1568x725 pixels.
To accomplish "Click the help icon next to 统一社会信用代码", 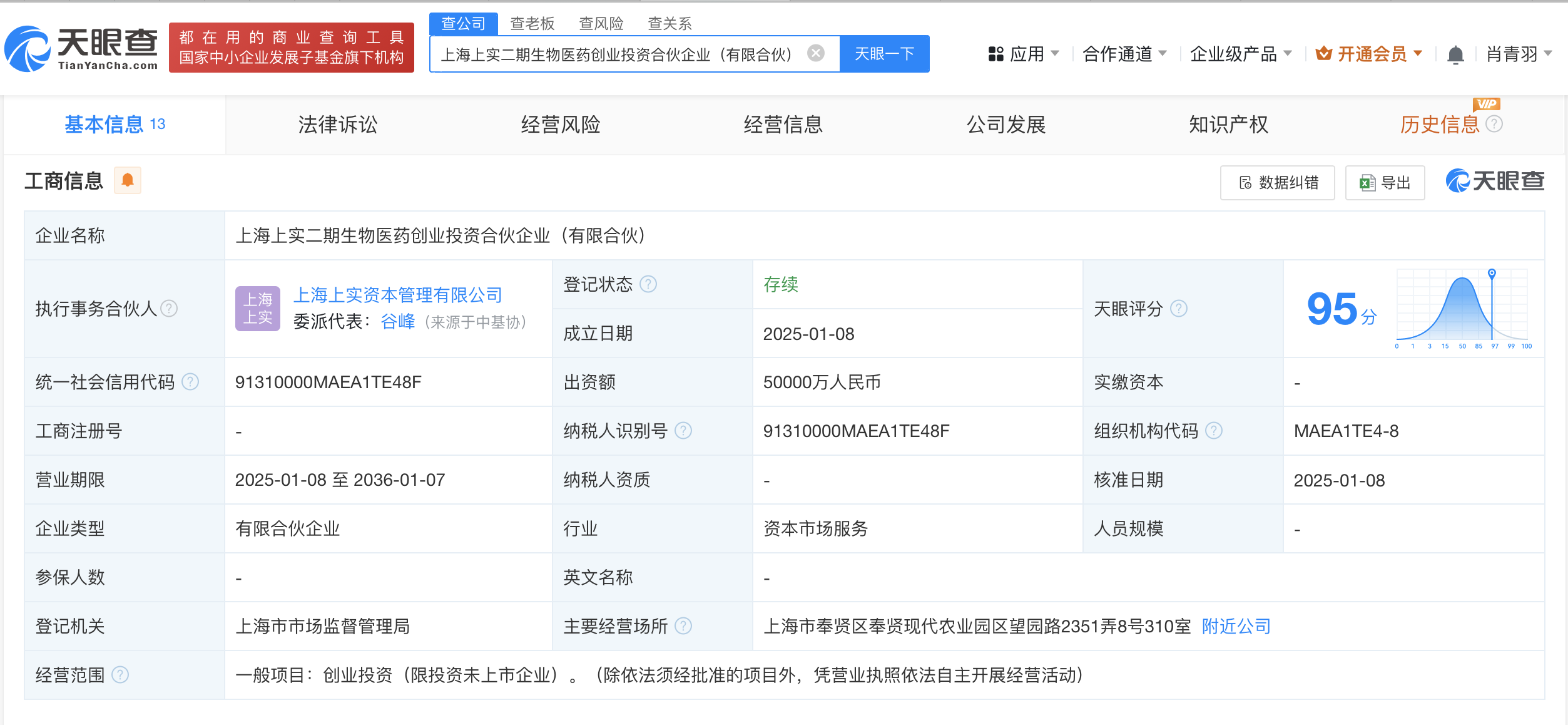I will click(190, 382).
